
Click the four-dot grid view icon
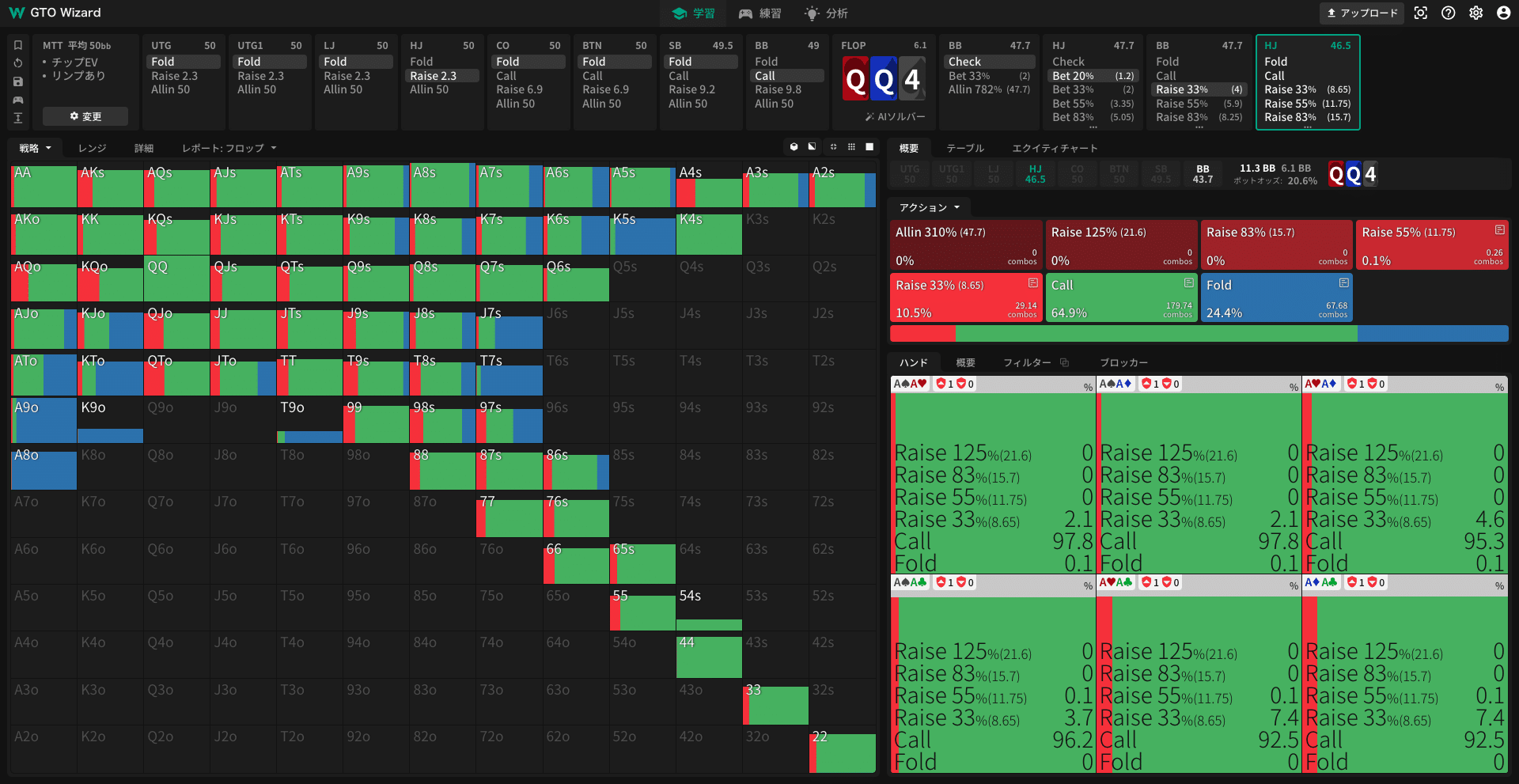[833, 147]
